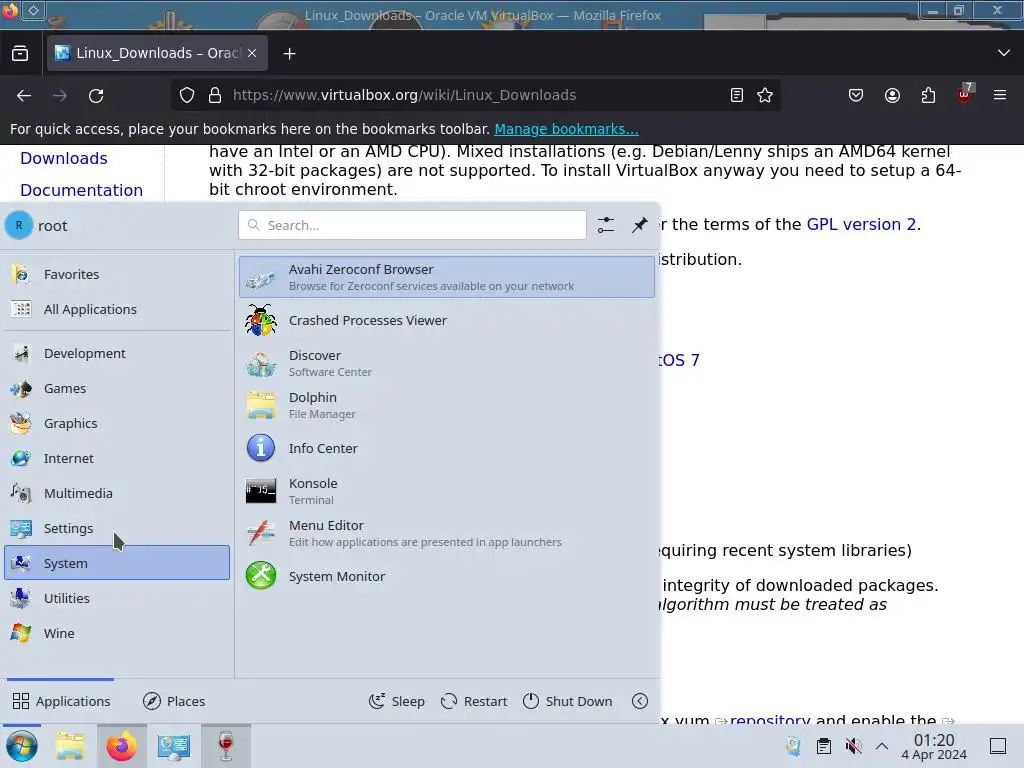This screenshot has height=768, width=1024.
Task: Select the Linux_Downloads browser tab
Action: pos(157,54)
